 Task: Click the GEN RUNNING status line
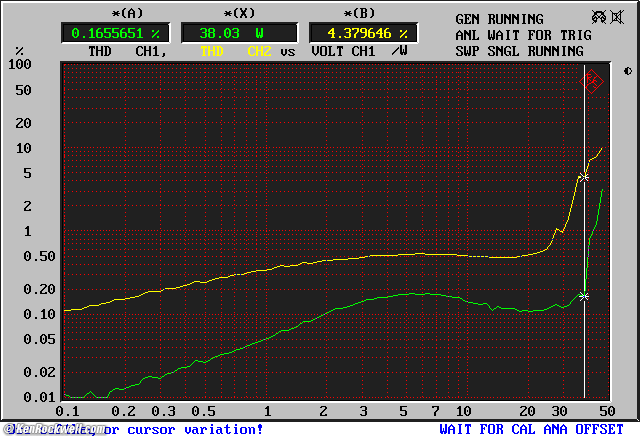499,19
